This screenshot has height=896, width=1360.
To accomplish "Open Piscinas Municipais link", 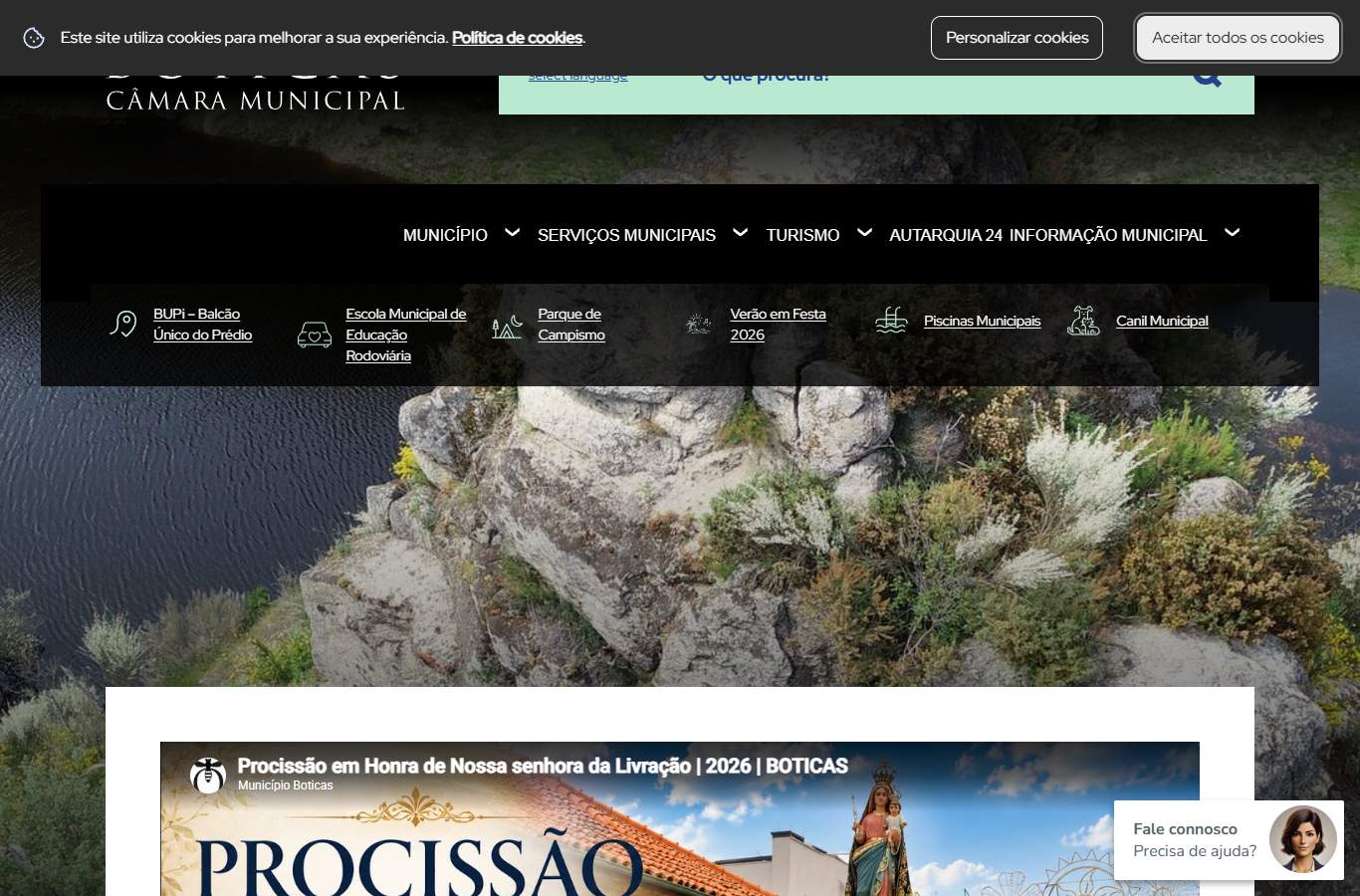I will click(982, 321).
